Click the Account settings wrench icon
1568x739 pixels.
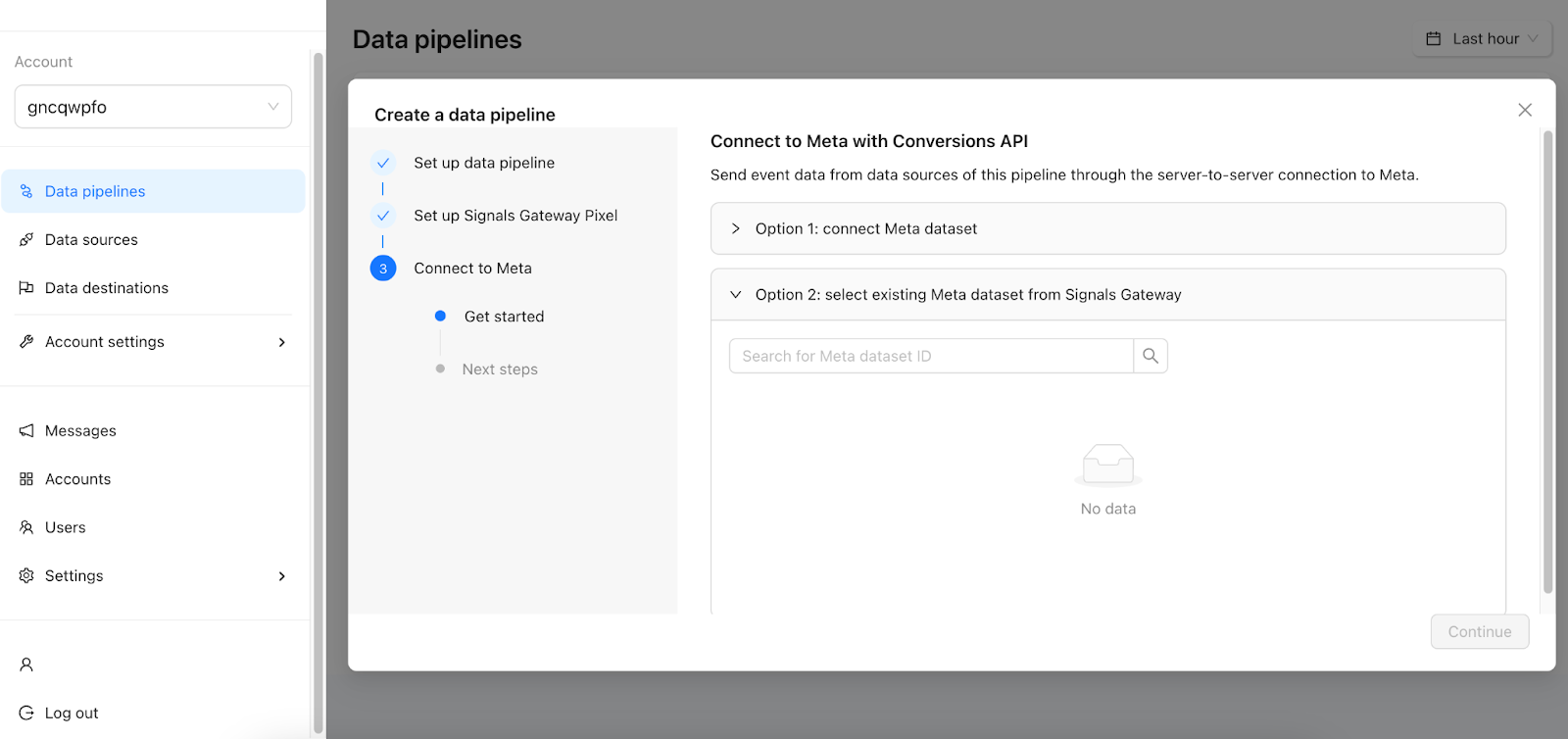pos(26,342)
